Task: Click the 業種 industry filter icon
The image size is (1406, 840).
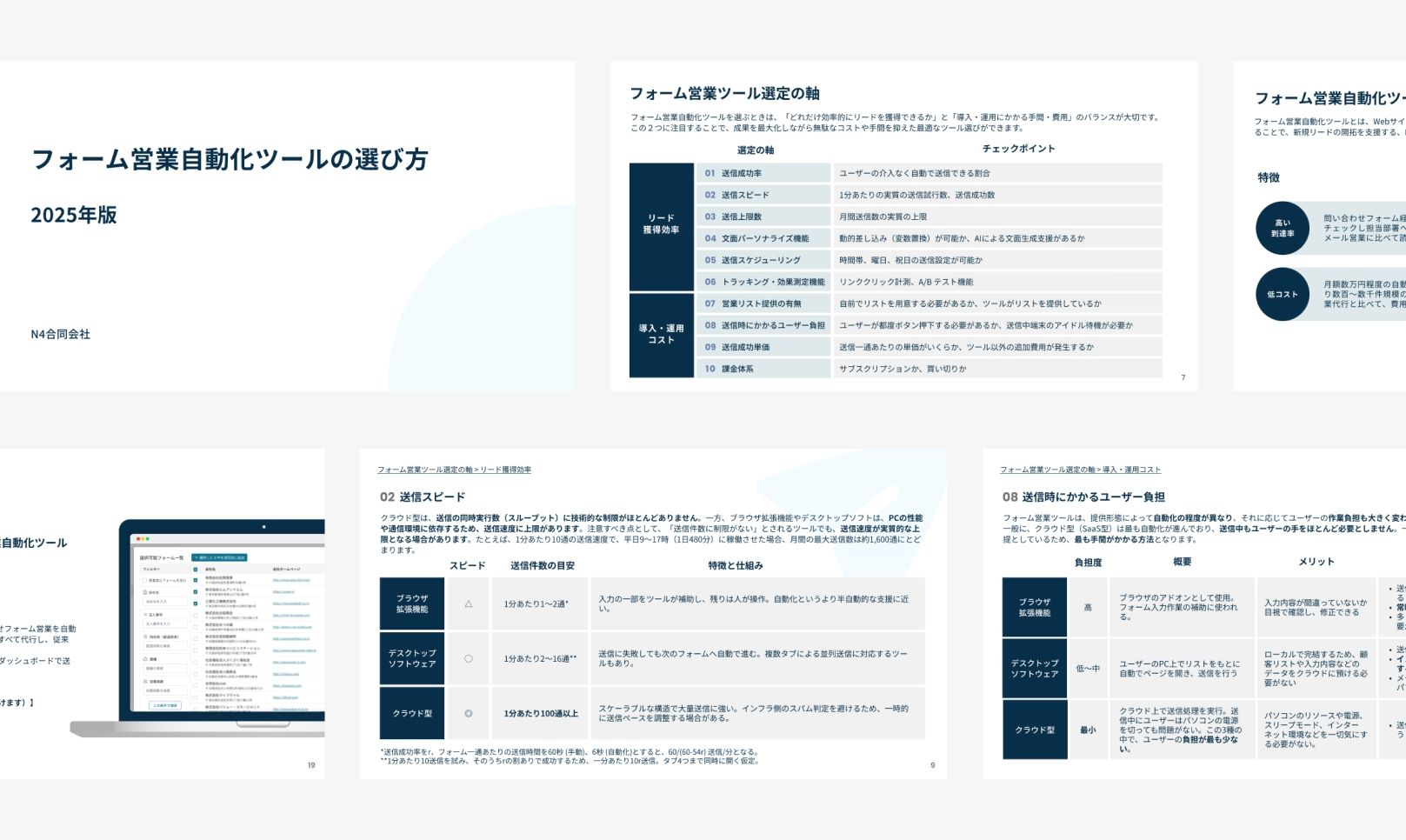Action: click(x=145, y=659)
